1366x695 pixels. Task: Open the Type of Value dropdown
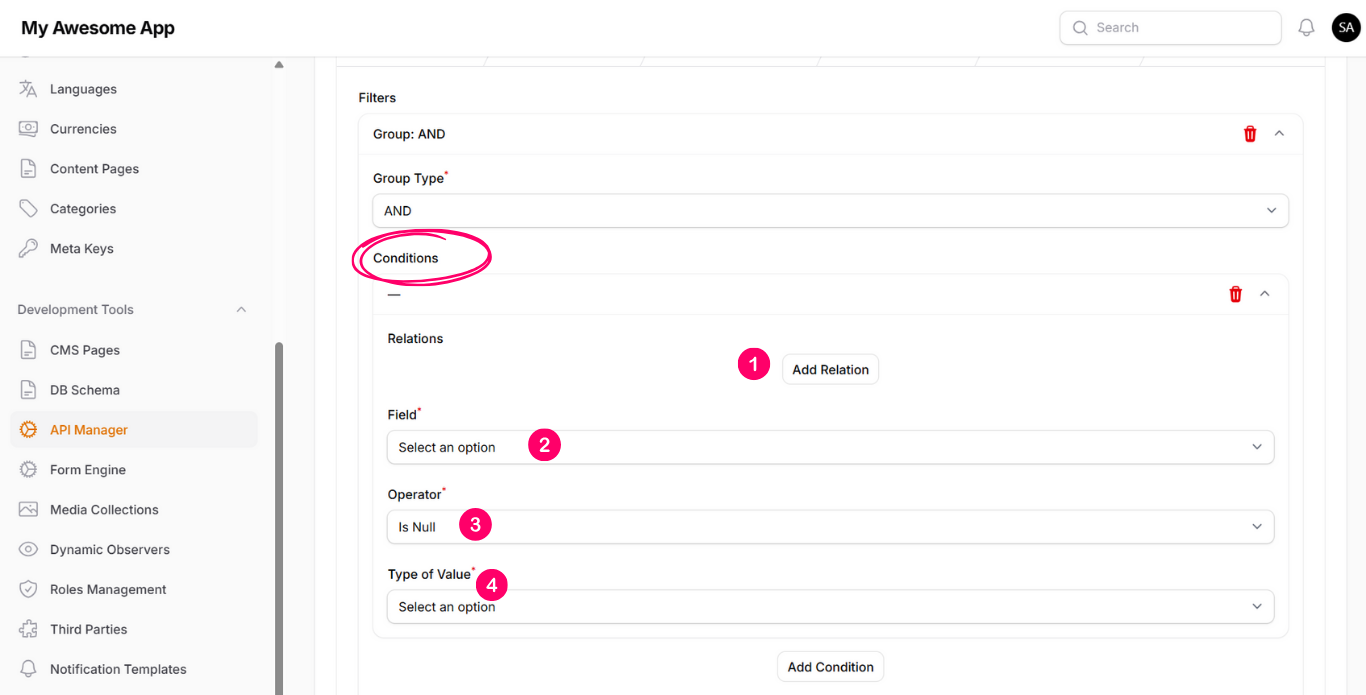[x=830, y=607]
